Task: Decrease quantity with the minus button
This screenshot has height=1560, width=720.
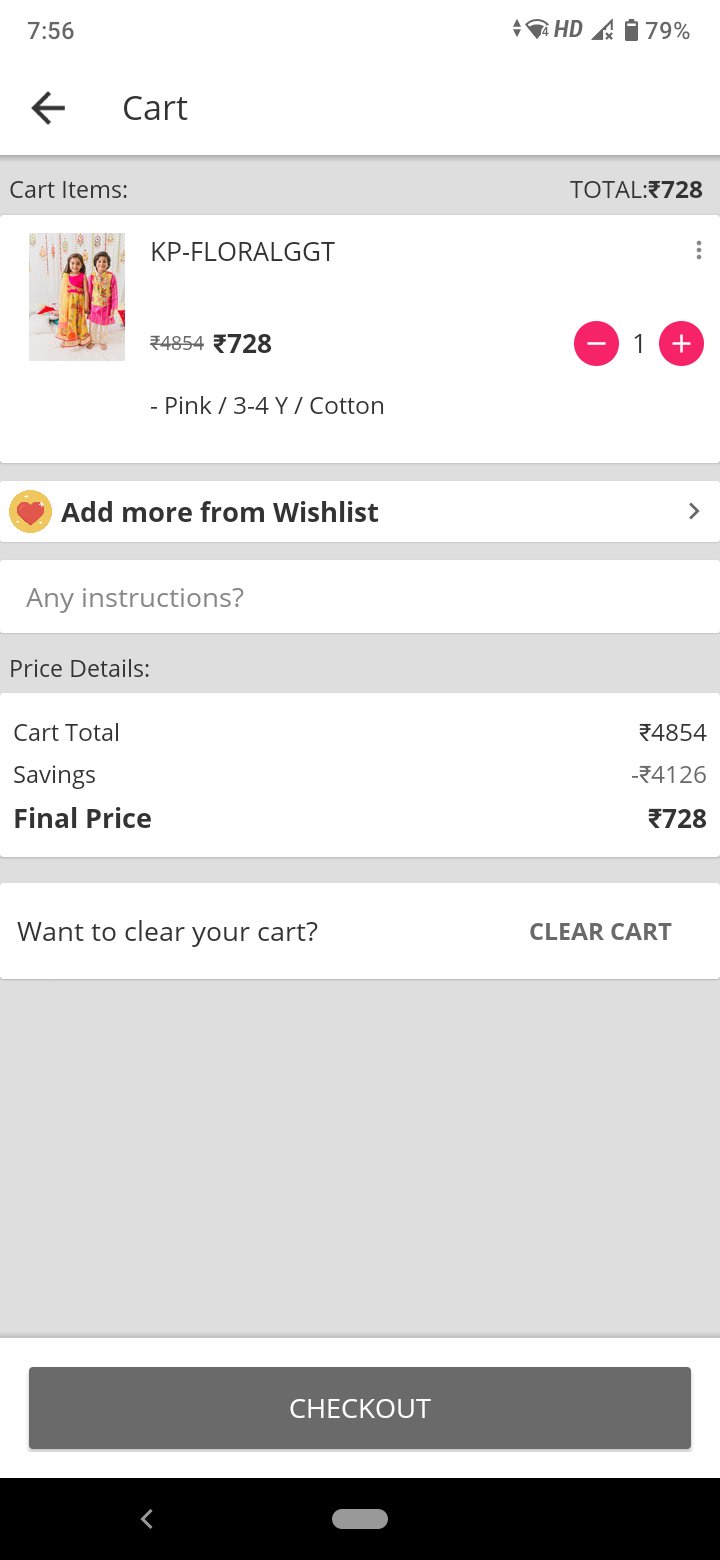Action: click(x=596, y=344)
